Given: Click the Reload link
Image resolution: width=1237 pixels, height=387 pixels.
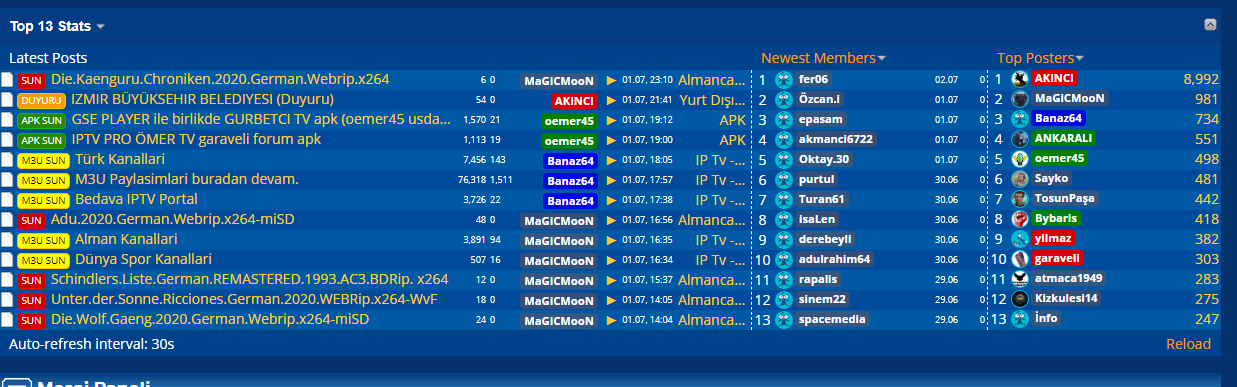Looking at the screenshot, I should pos(1188,344).
